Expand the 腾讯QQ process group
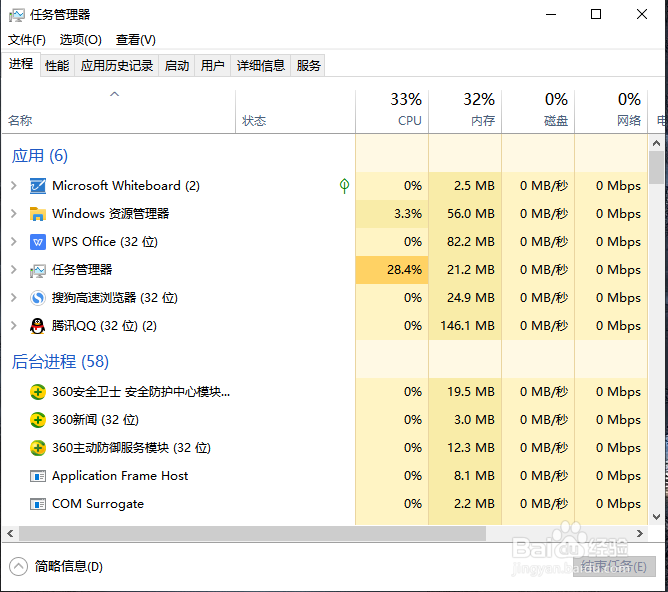Screen dimensions: 668x592 pos(14,326)
